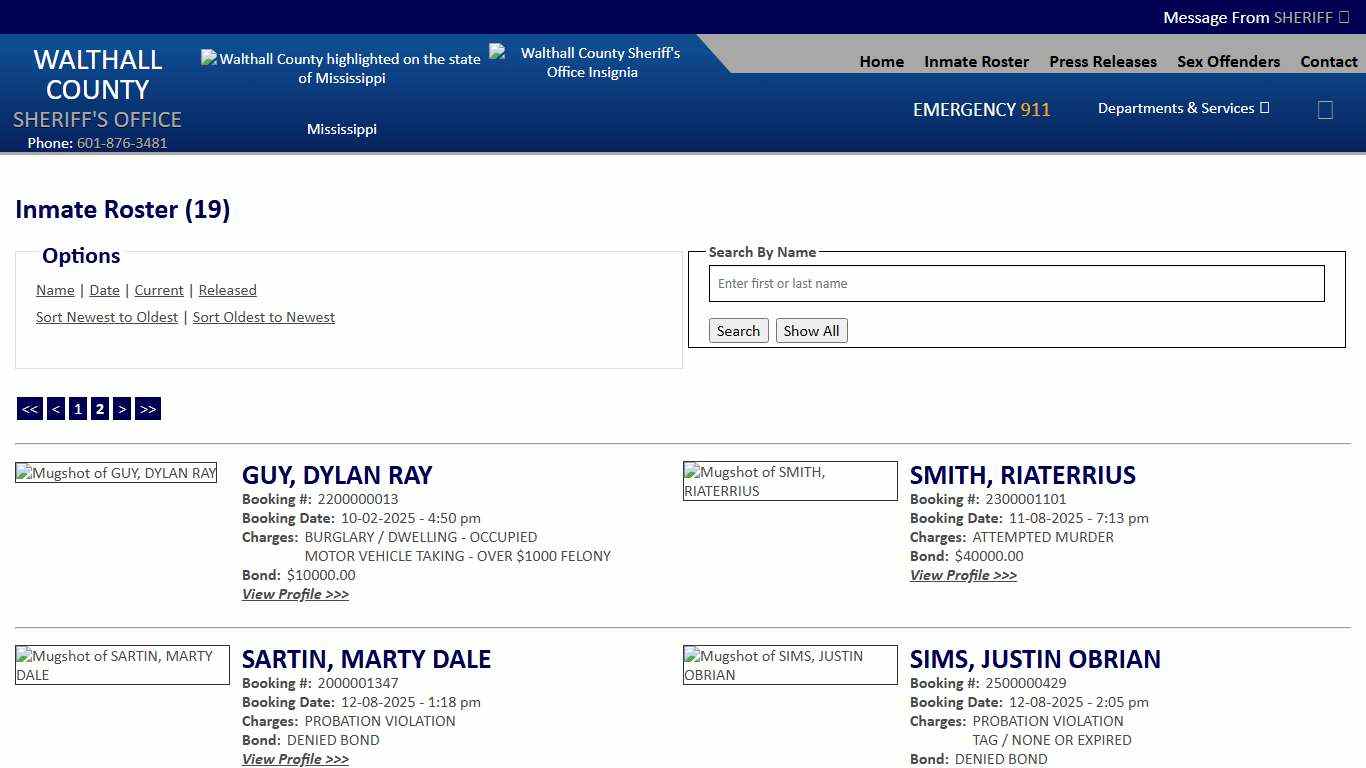Go to the first page with double-arrow button
Image resolution: width=1366 pixels, height=768 pixels.
coord(29,408)
